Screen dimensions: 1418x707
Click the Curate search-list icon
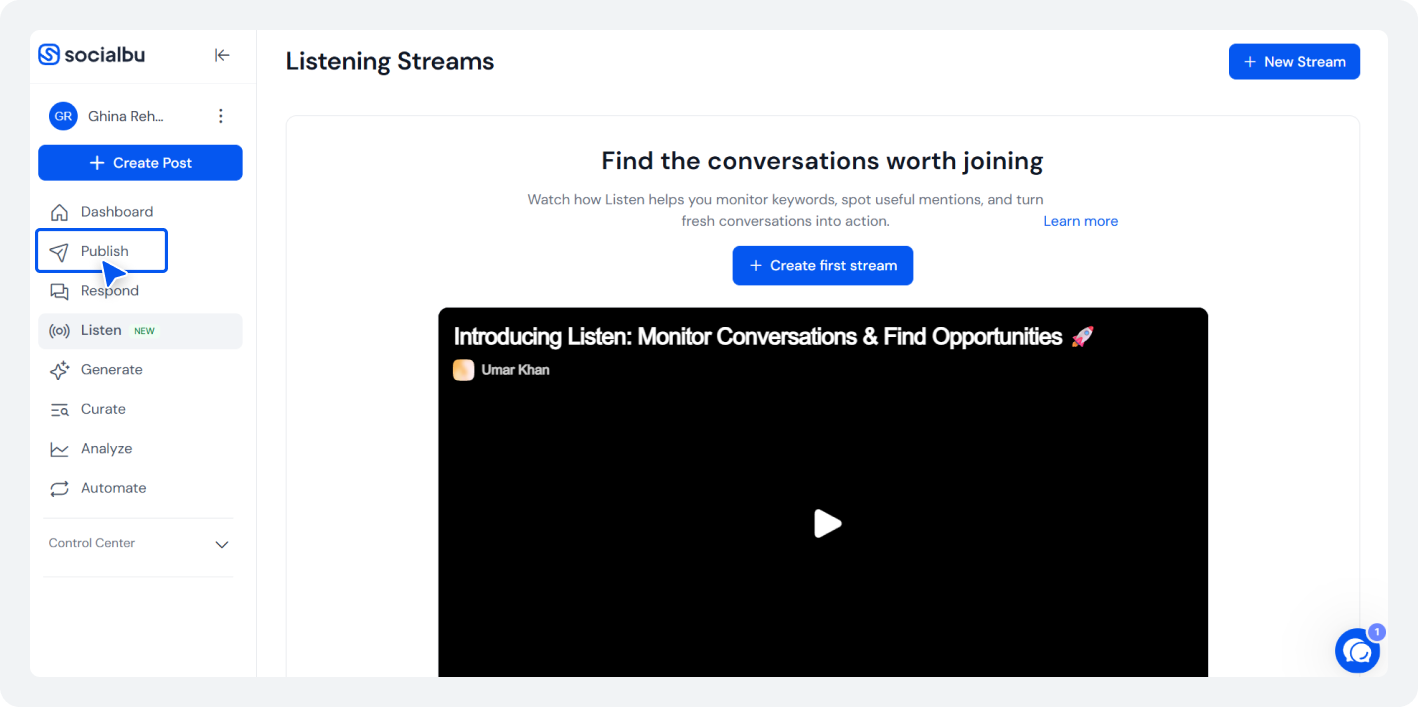(x=60, y=409)
